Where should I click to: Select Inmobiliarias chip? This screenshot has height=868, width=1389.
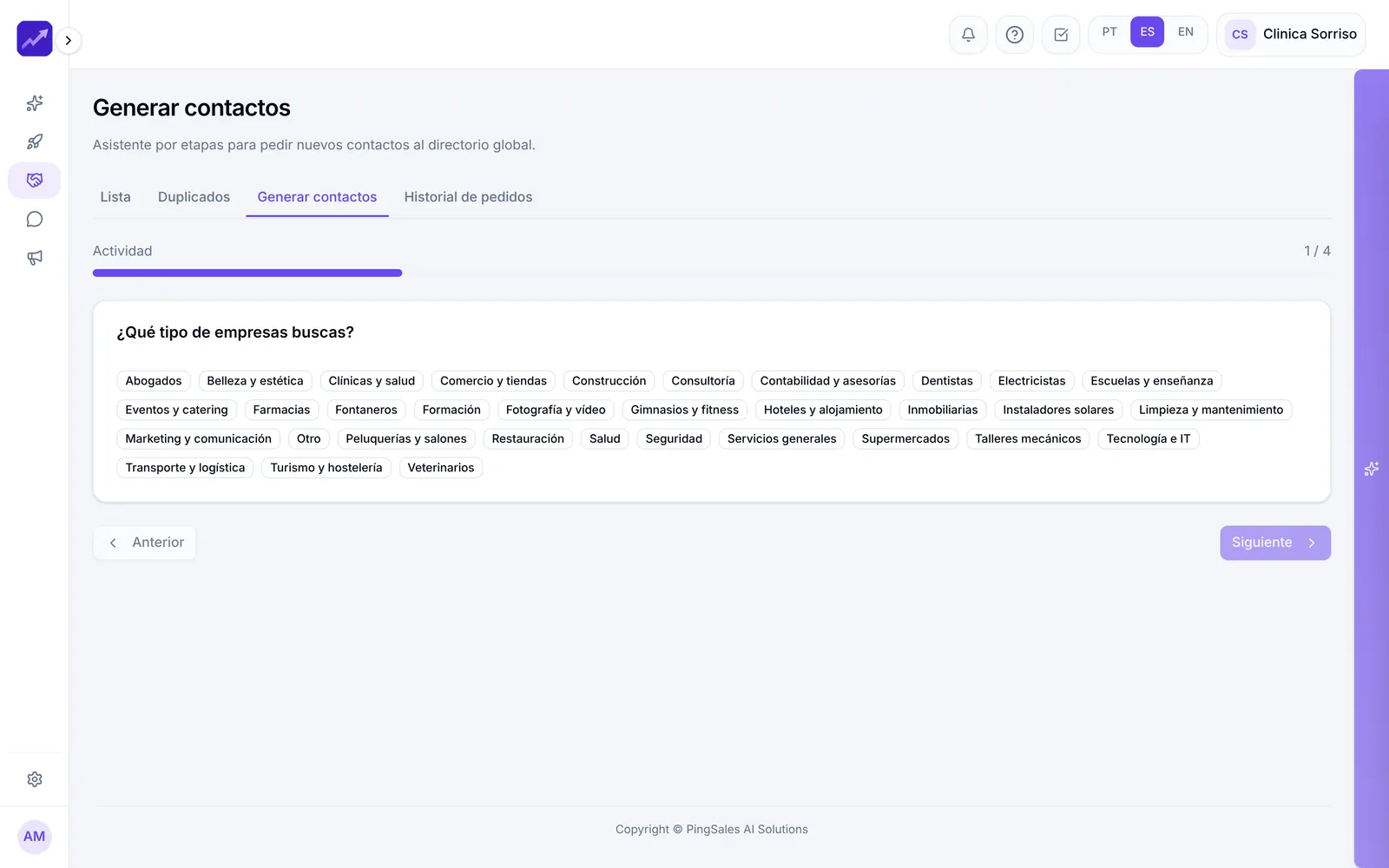[943, 410]
